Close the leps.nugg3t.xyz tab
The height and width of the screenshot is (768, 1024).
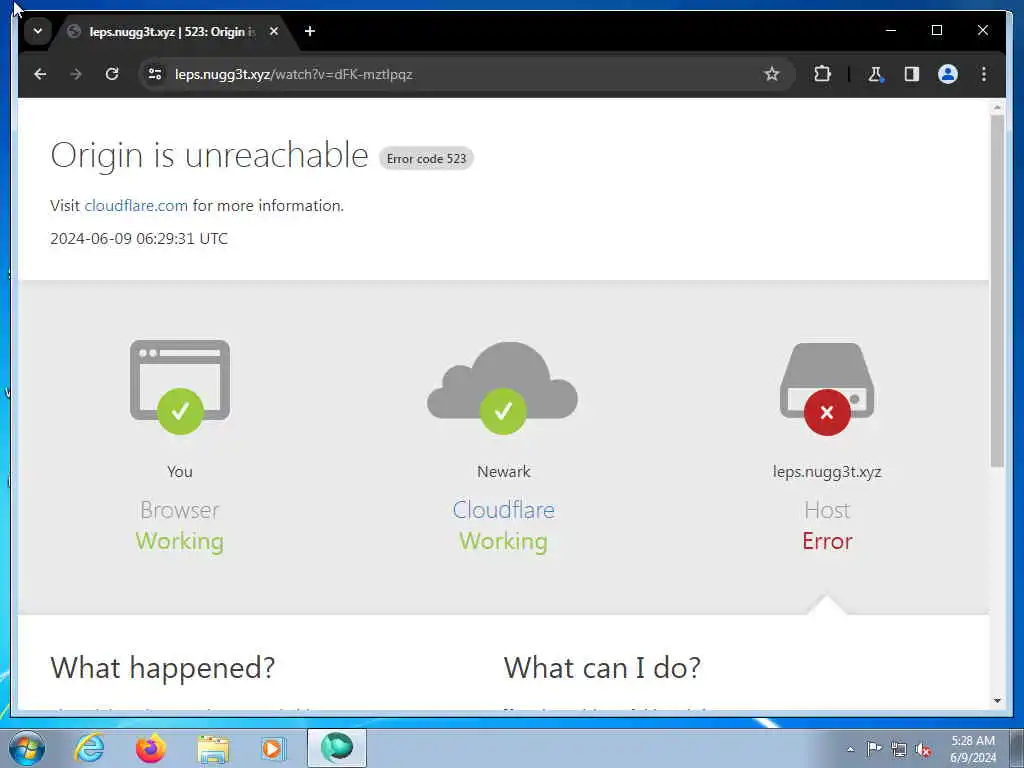[x=274, y=31]
